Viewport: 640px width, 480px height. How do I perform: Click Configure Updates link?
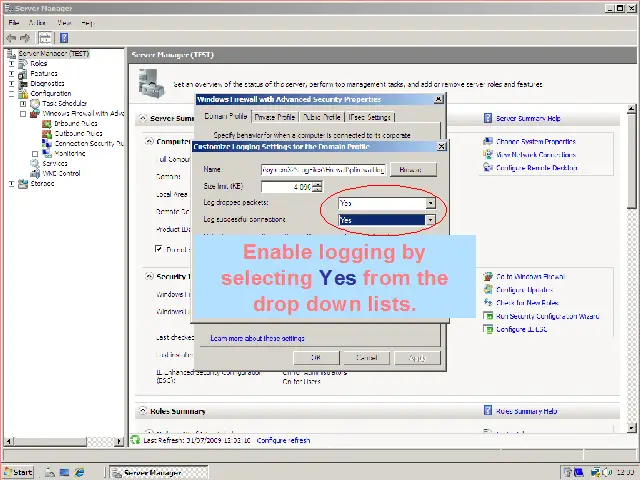524,290
